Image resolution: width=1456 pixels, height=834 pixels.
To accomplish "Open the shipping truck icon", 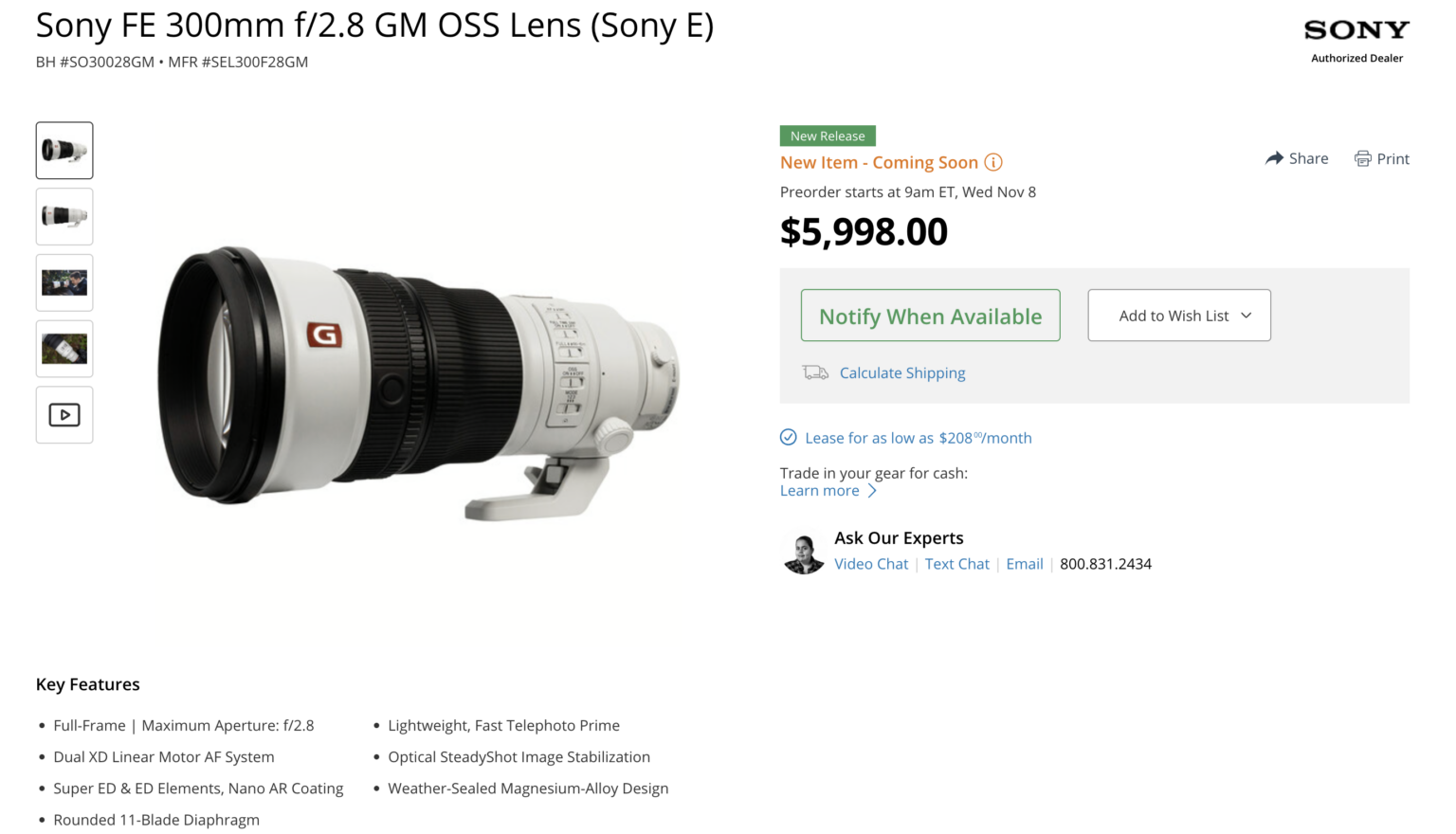I will point(814,372).
